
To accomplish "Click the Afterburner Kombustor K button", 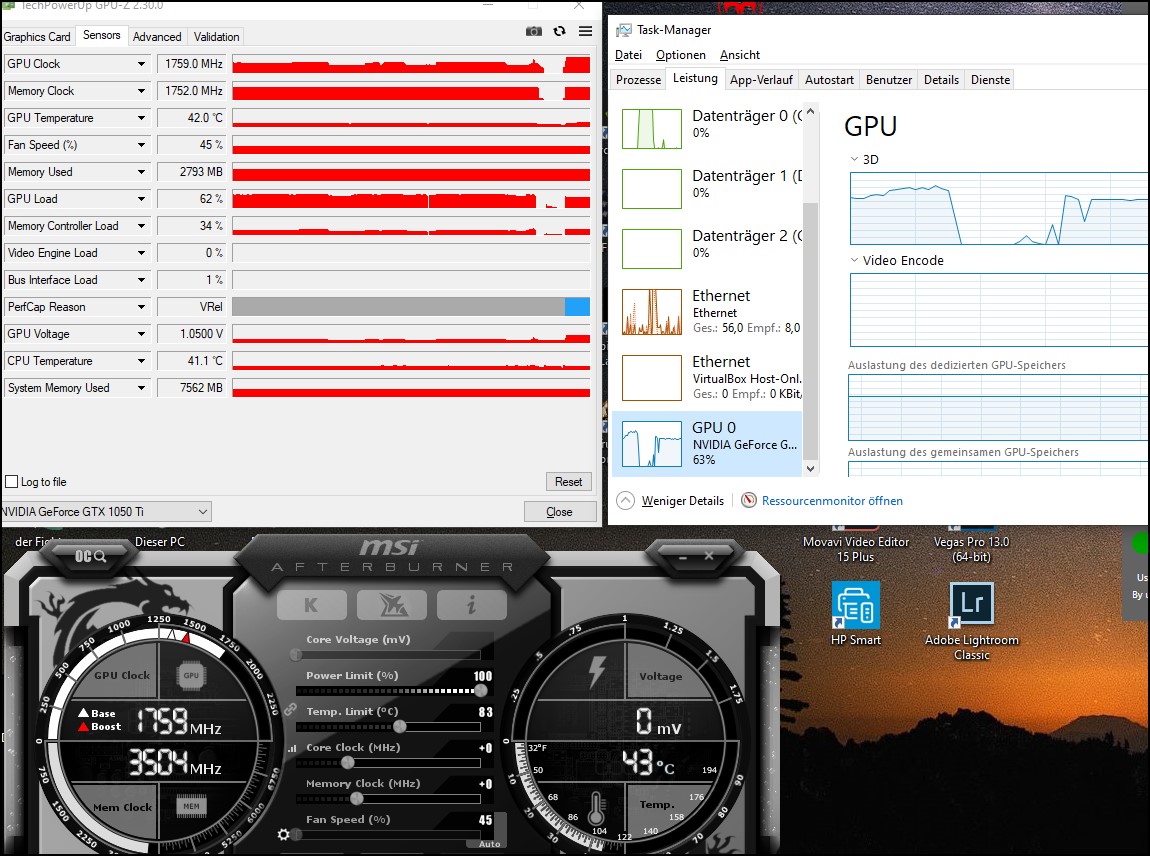I will tap(312, 605).
